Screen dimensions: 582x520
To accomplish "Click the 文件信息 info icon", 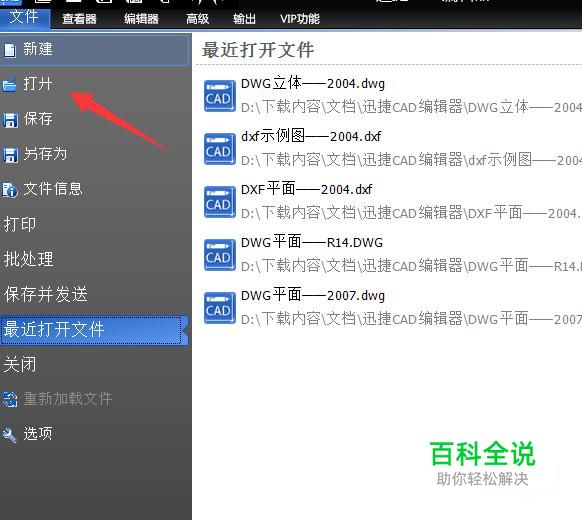I will click(10, 190).
